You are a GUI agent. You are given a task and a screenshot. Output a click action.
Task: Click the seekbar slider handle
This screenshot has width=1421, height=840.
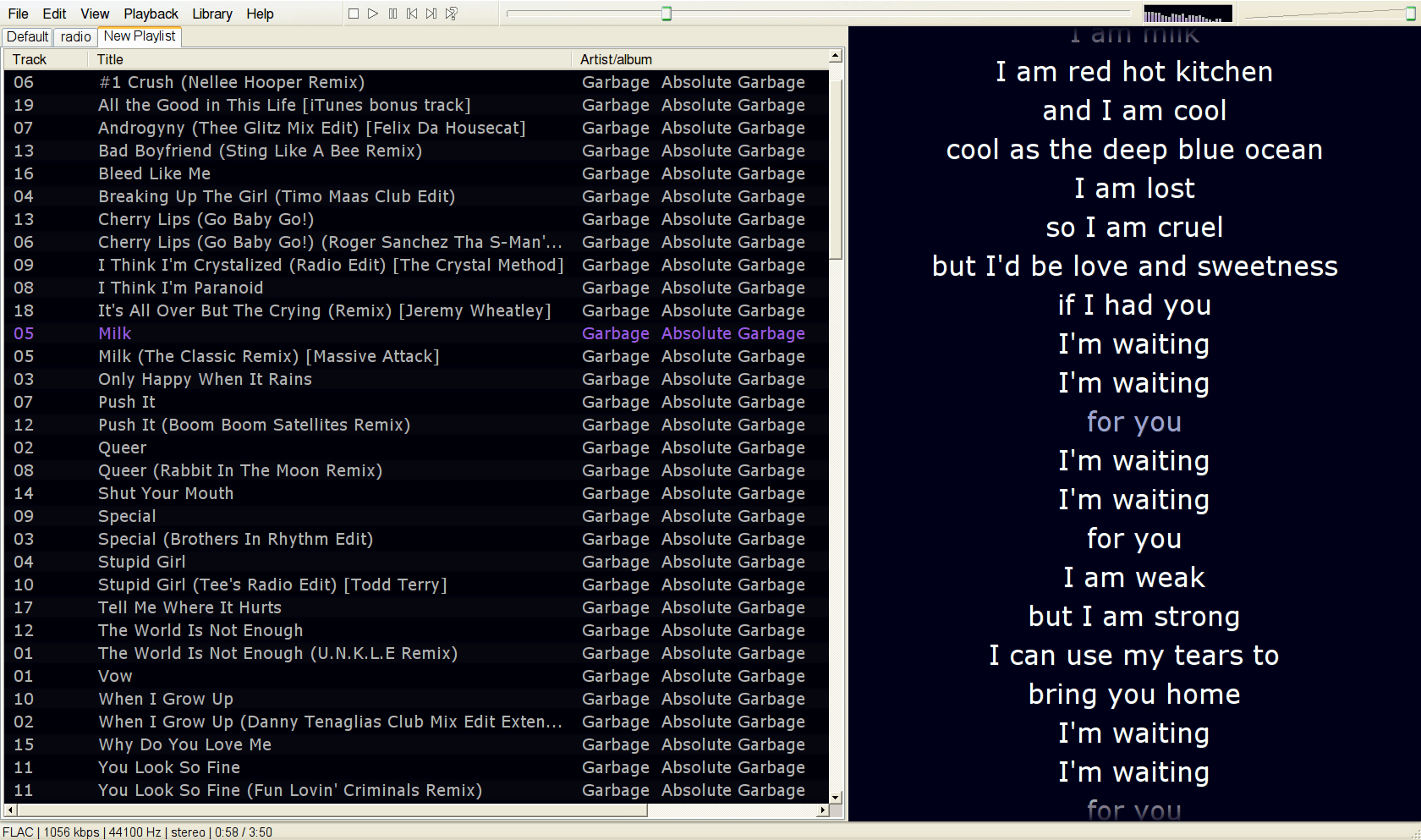click(667, 14)
